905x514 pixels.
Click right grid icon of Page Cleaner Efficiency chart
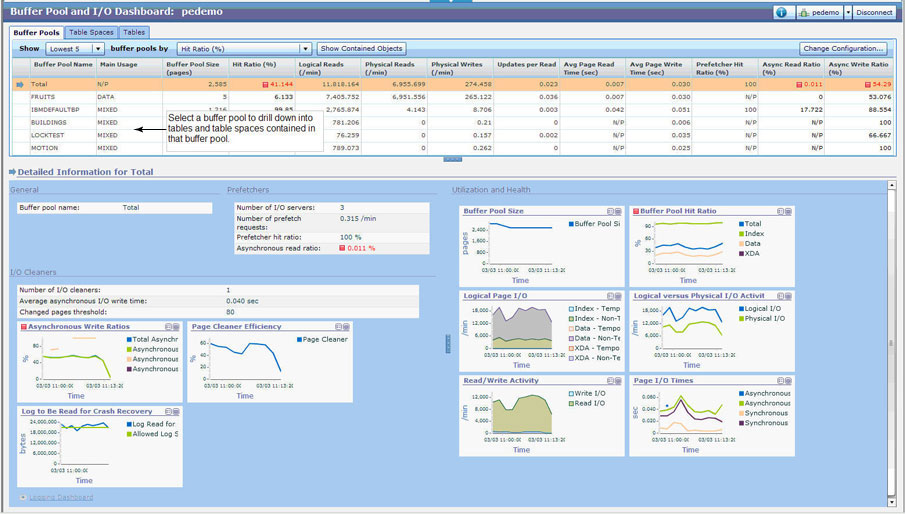coord(346,327)
